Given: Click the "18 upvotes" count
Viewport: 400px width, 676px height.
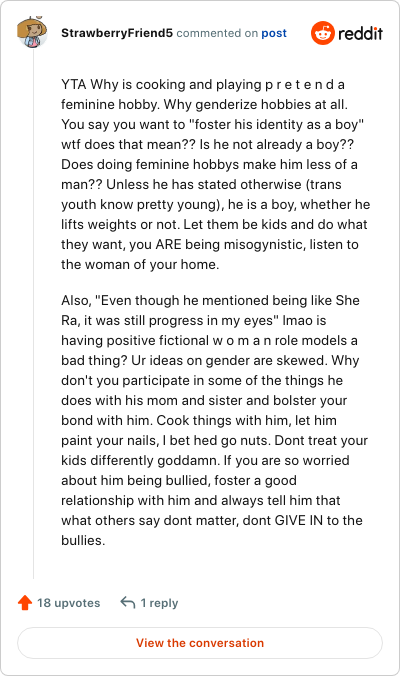Looking at the screenshot, I should (x=69, y=603).
